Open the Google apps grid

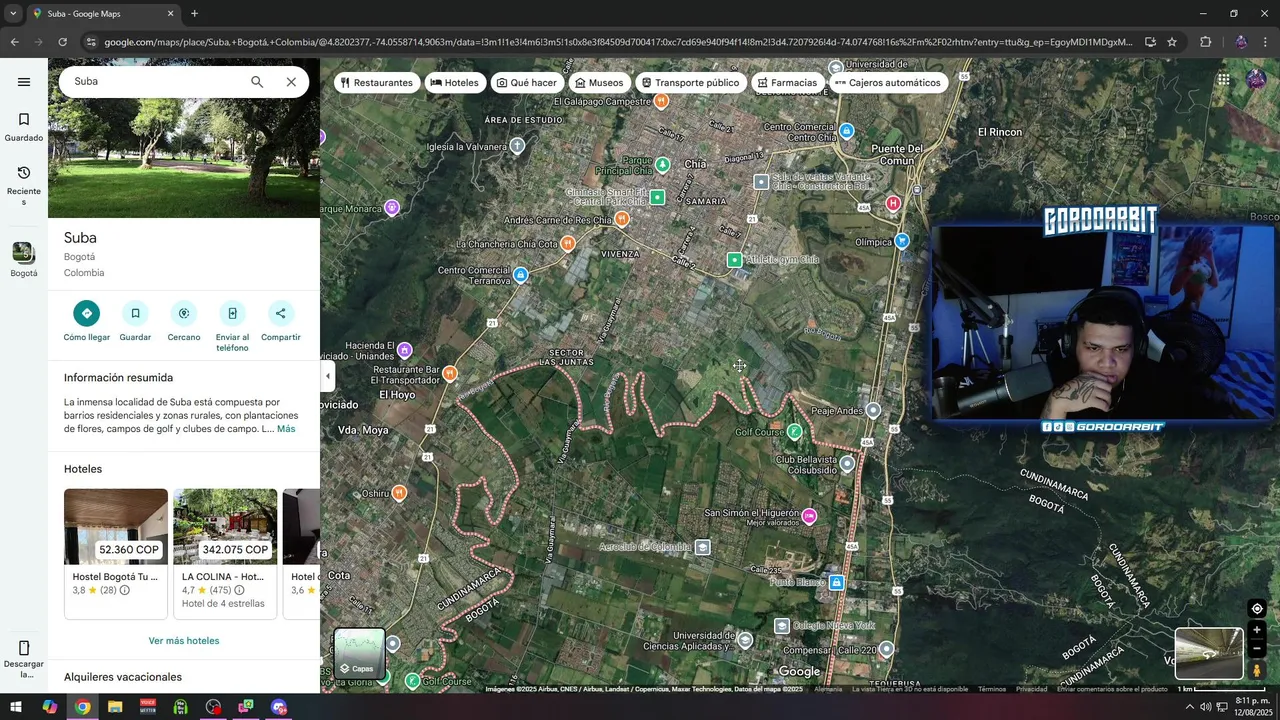pyautogui.click(x=1223, y=80)
